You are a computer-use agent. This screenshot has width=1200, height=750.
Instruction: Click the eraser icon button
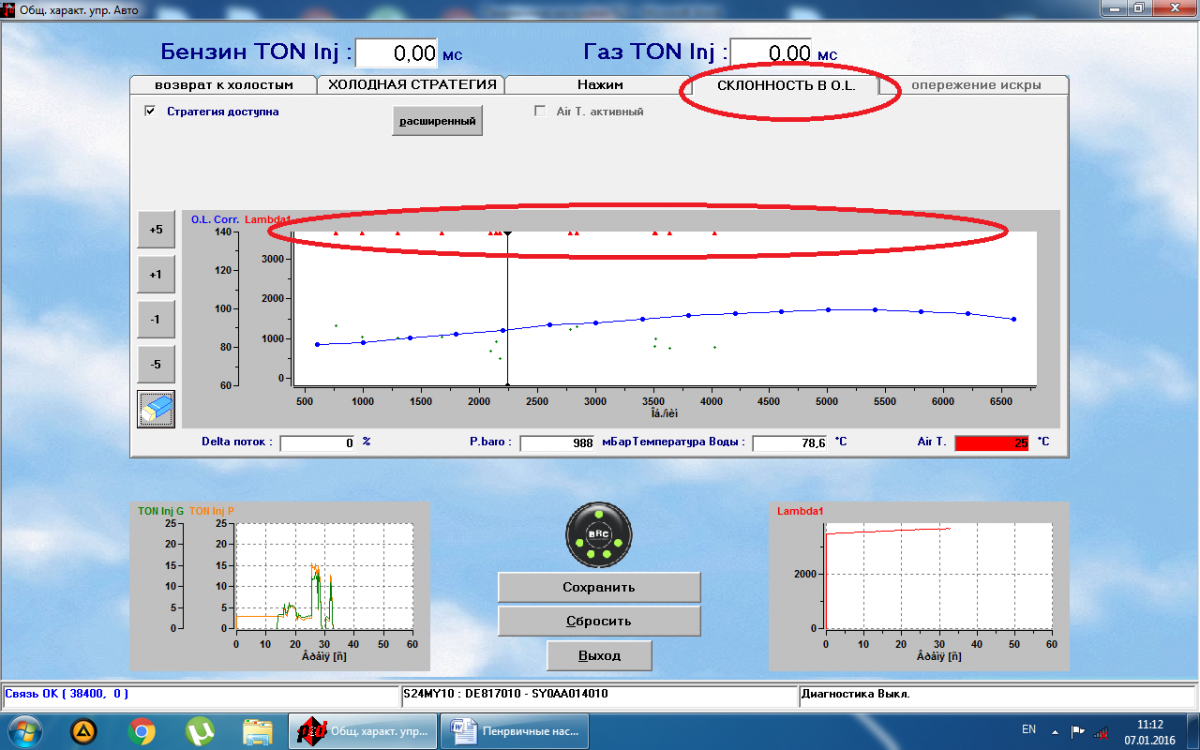(x=156, y=409)
